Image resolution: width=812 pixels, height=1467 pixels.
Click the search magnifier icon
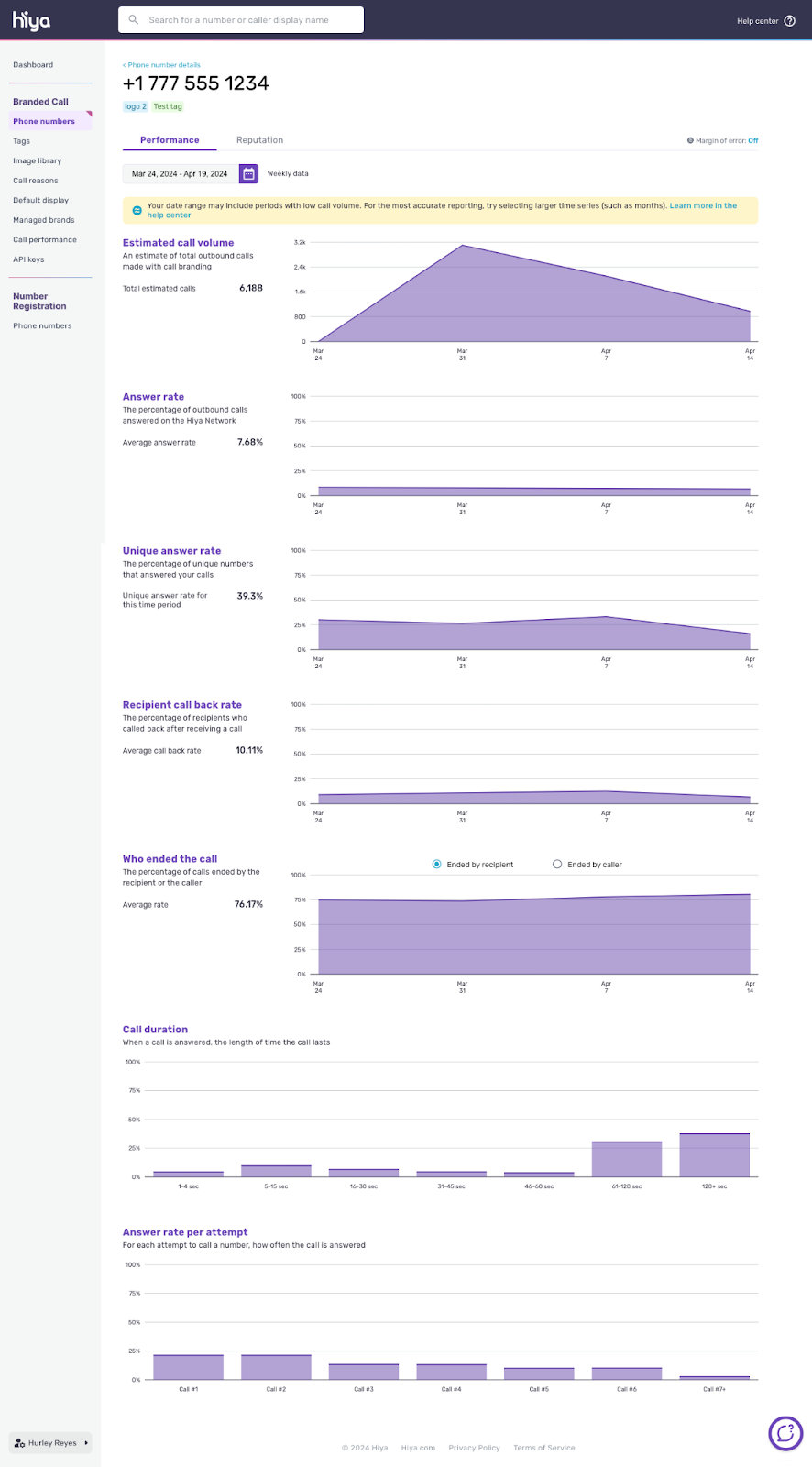click(134, 20)
